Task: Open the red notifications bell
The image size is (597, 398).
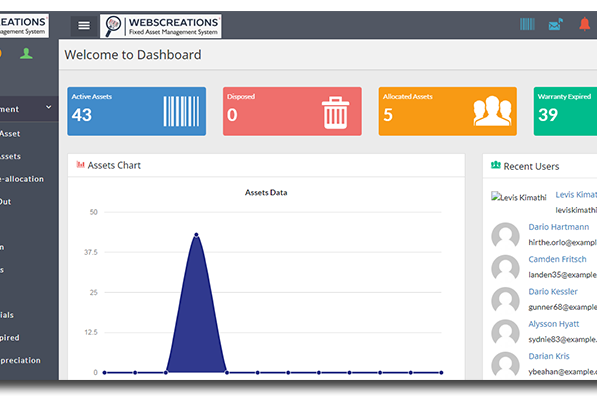Action: click(x=584, y=24)
